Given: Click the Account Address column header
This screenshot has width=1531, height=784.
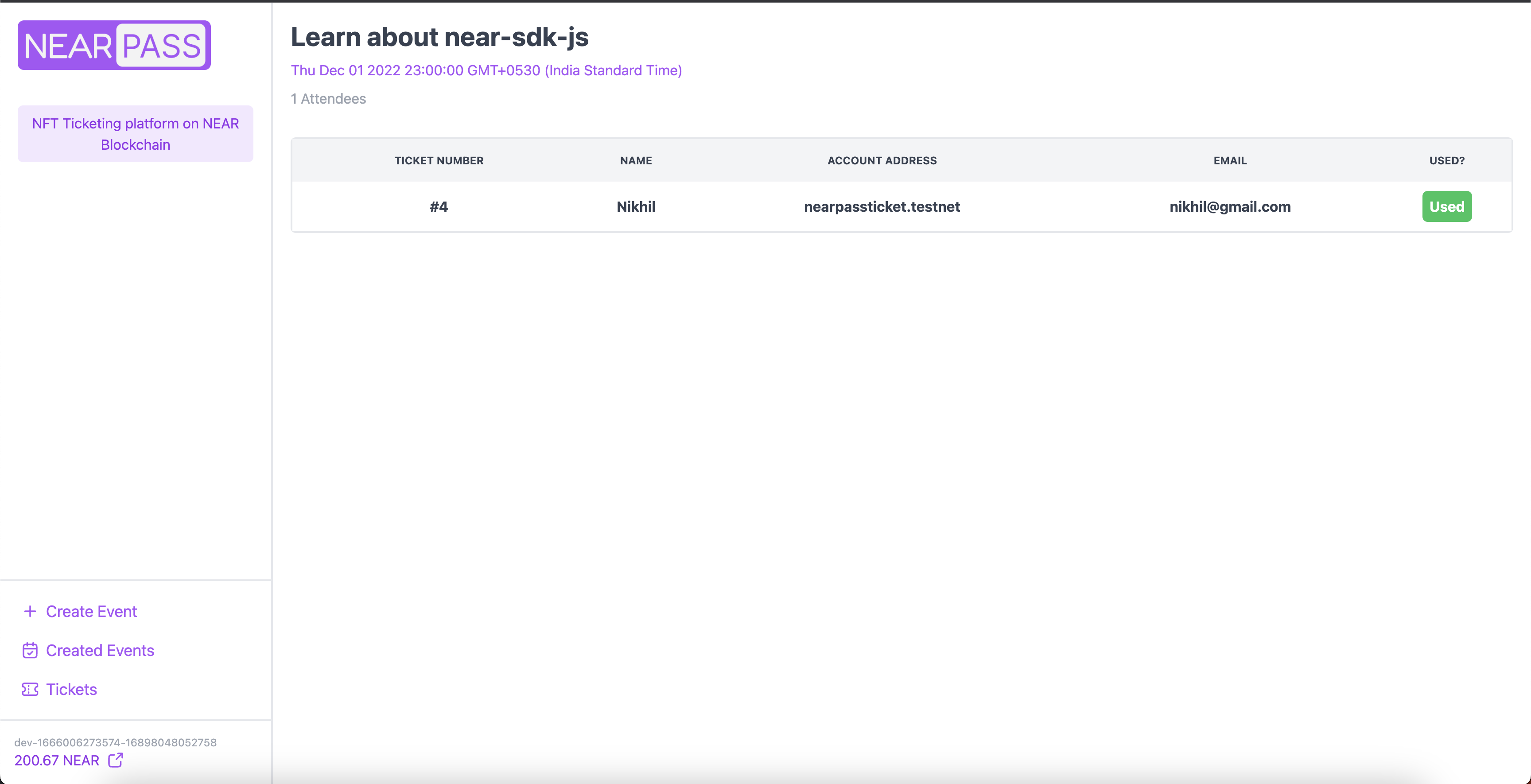Looking at the screenshot, I should tap(882, 160).
